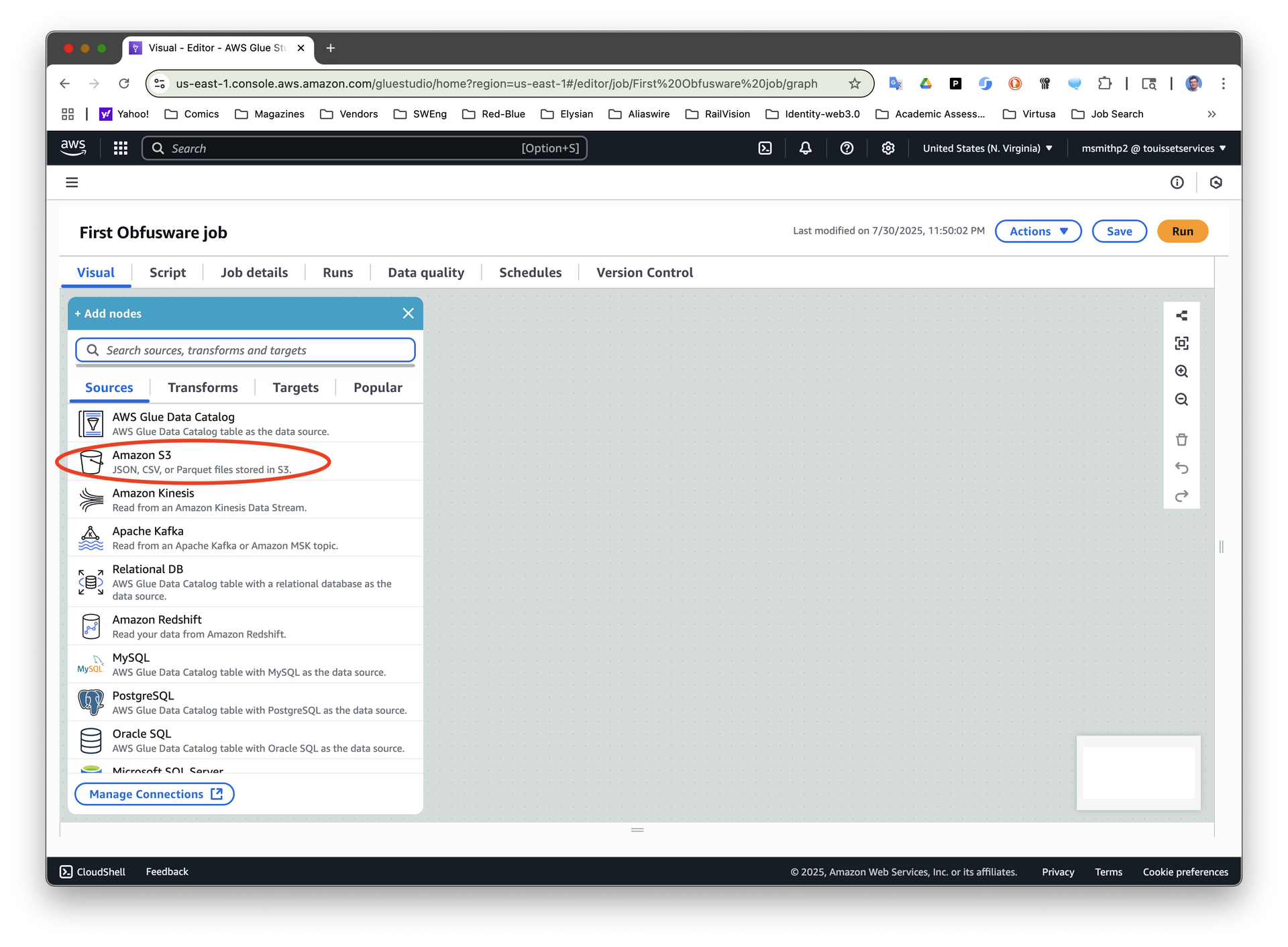Click the node search field
Viewport: 1288px width, 947px height.
tap(246, 350)
